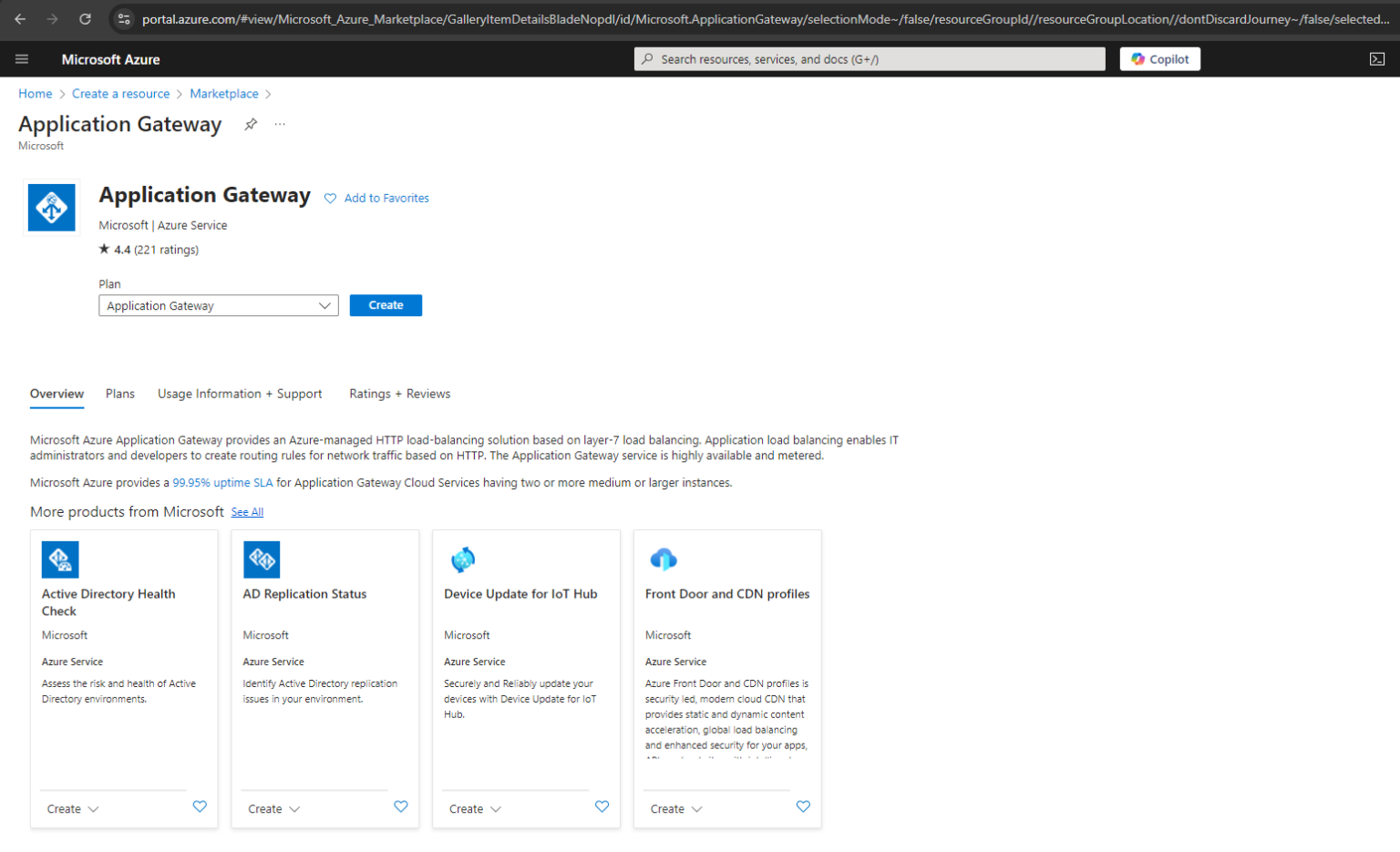Favorite the Device Update for IoT Hub product
The width and height of the screenshot is (1400, 852).
(x=602, y=806)
